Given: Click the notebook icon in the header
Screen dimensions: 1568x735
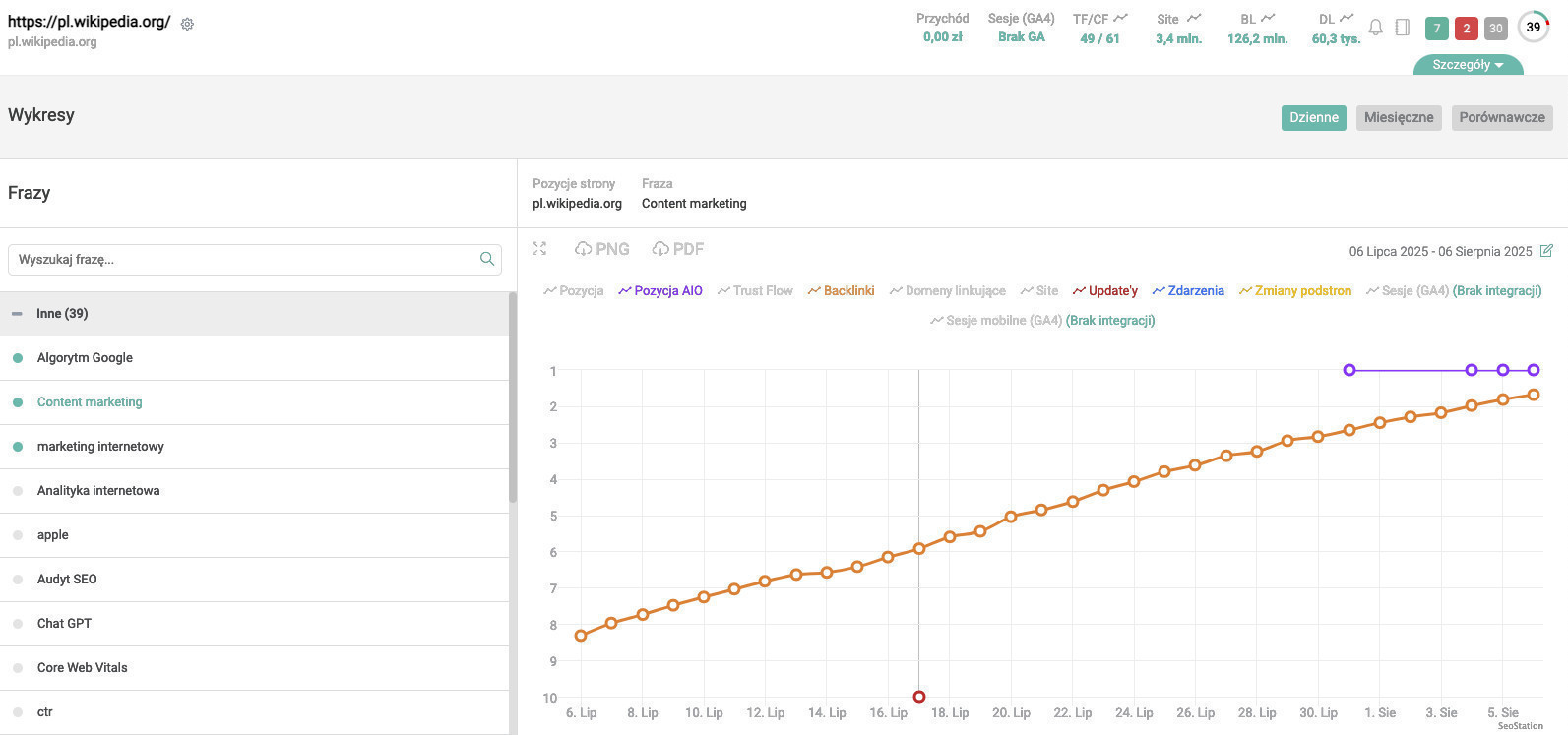Looking at the screenshot, I should coord(1403,28).
